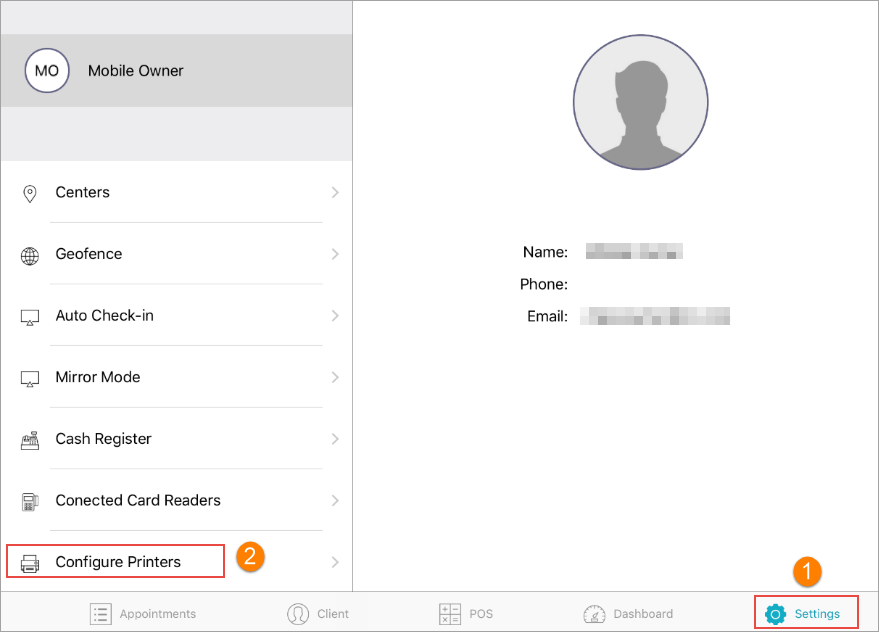
Task: Expand Auto Check-in with its chevron
Action: [x=335, y=316]
